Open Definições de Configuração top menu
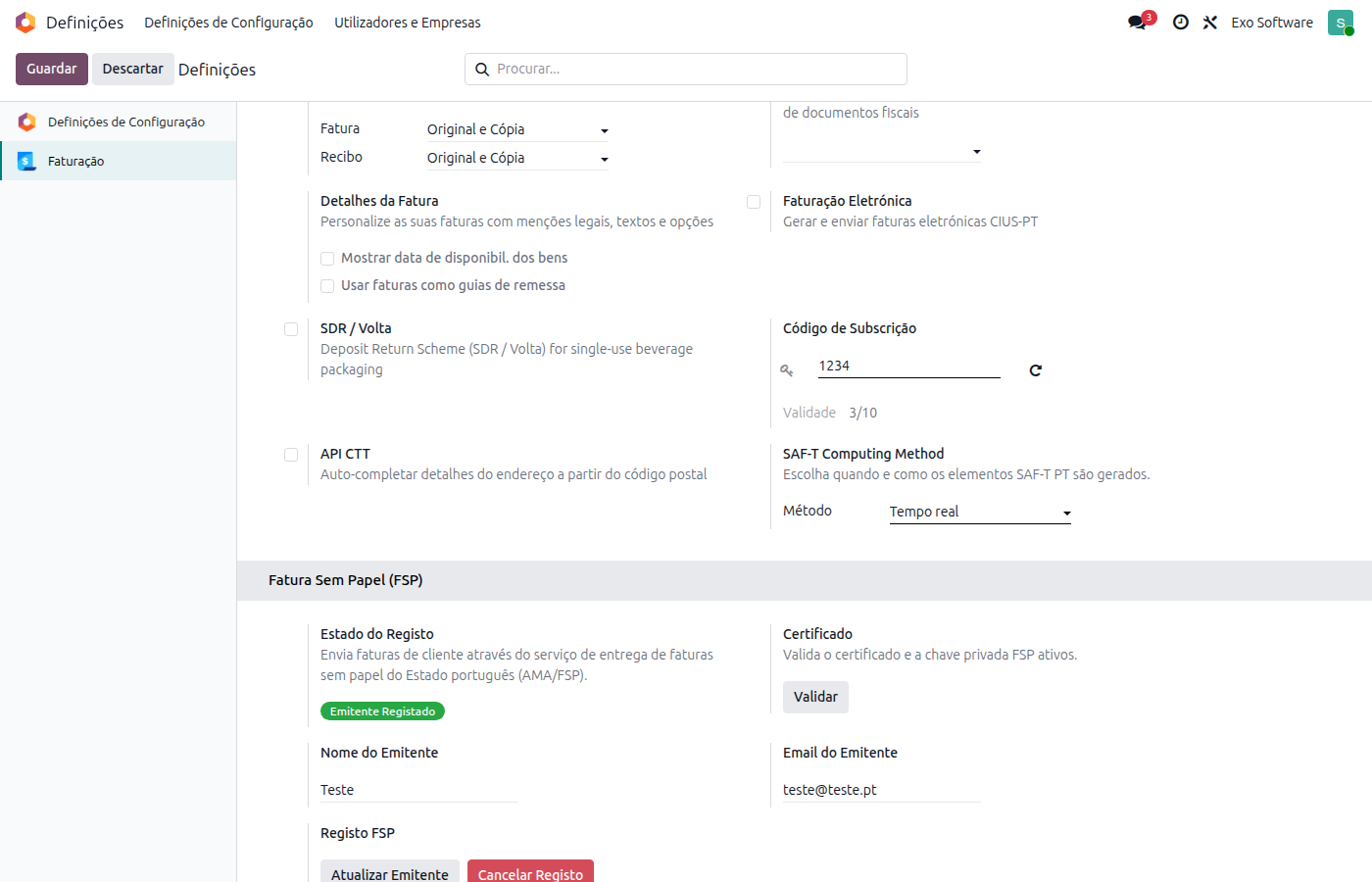This screenshot has width=1372, height=882. (x=228, y=23)
